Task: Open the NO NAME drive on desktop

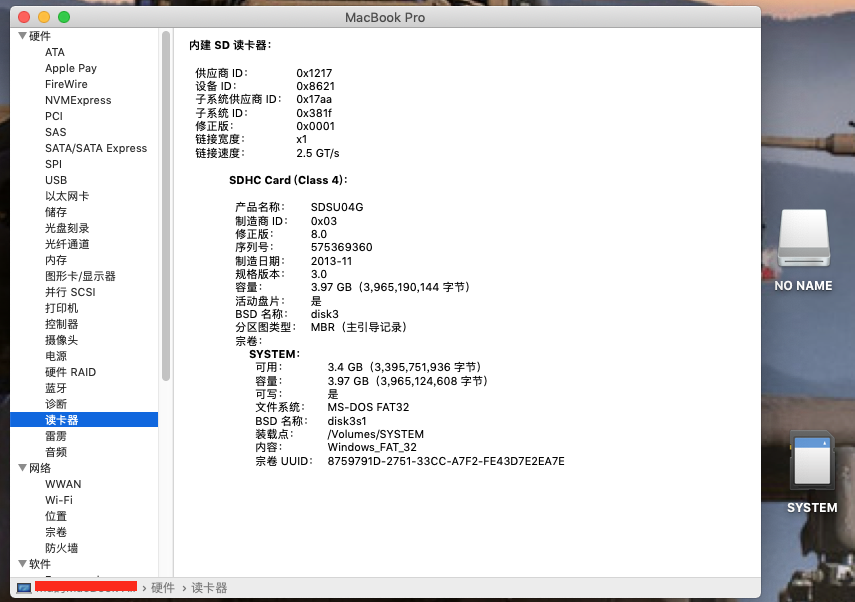Action: [803, 240]
